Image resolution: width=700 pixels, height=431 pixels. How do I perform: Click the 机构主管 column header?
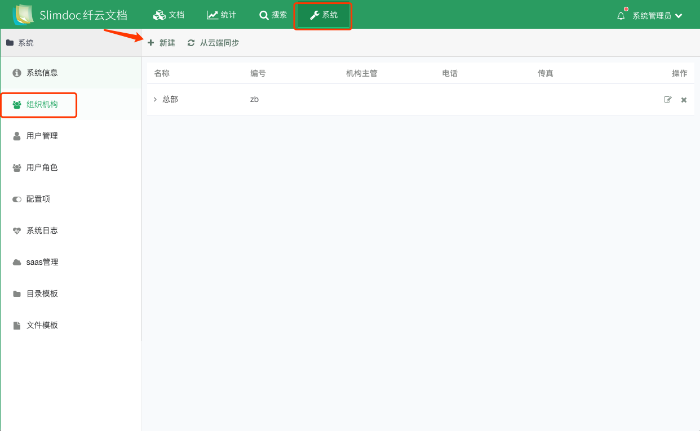coord(362,73)
